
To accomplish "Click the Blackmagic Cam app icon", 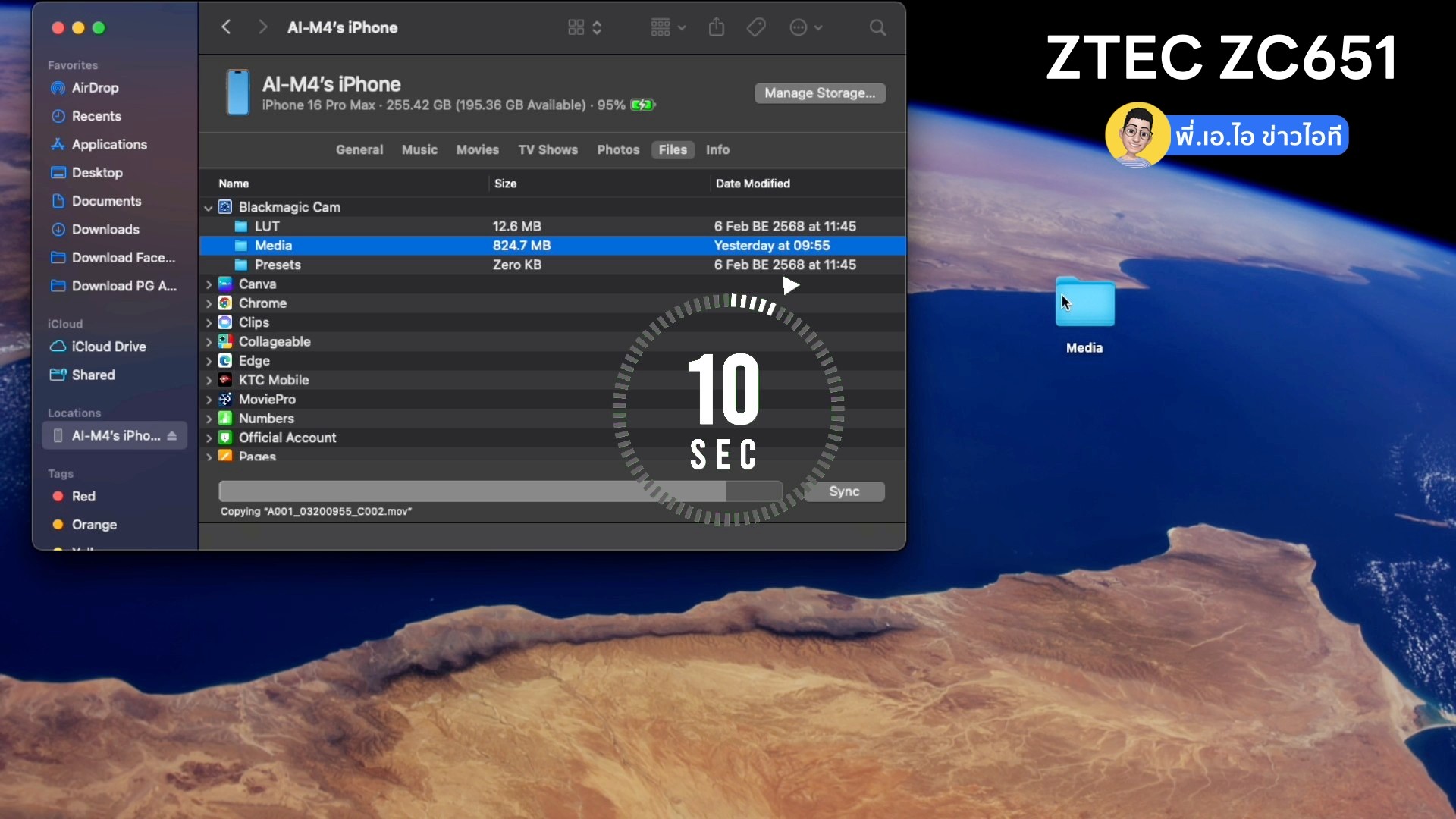I will pos(225,207).
